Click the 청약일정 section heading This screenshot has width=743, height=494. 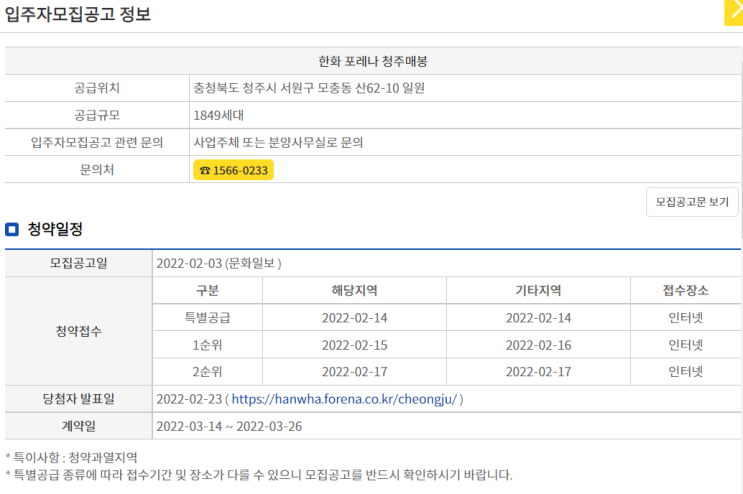click(x=55, y=230)
